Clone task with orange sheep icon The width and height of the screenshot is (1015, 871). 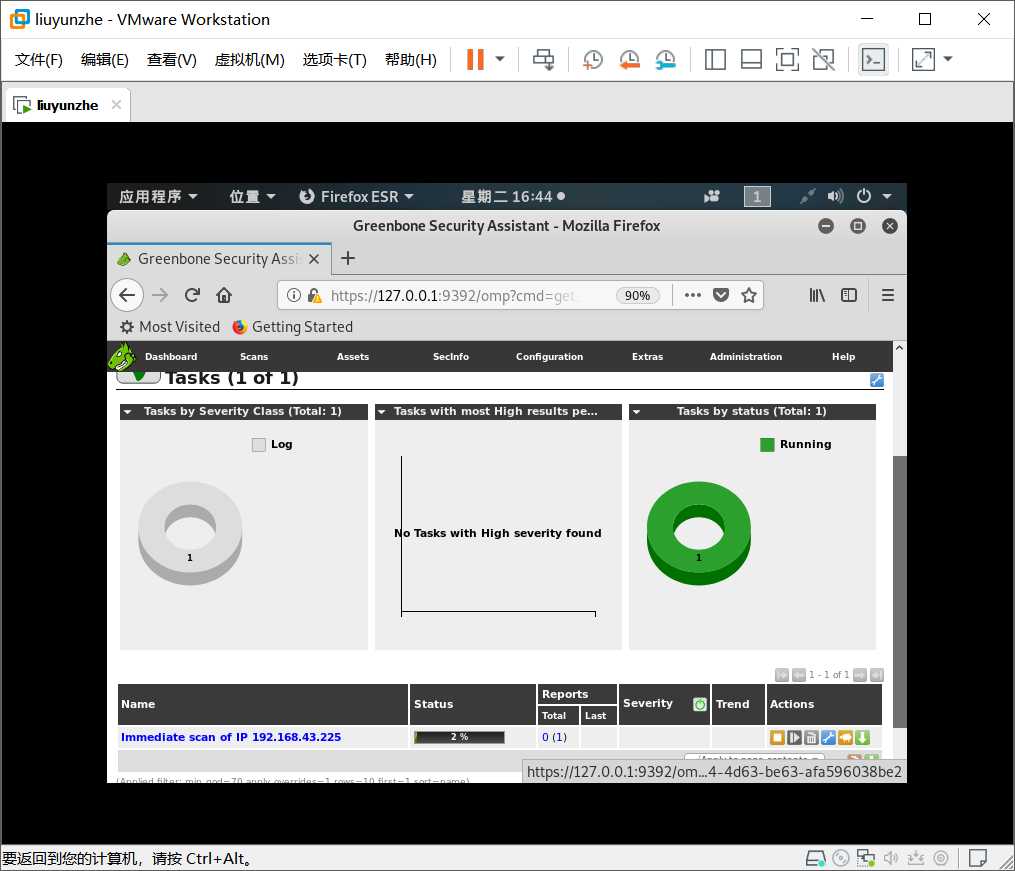tap(845, 737)
